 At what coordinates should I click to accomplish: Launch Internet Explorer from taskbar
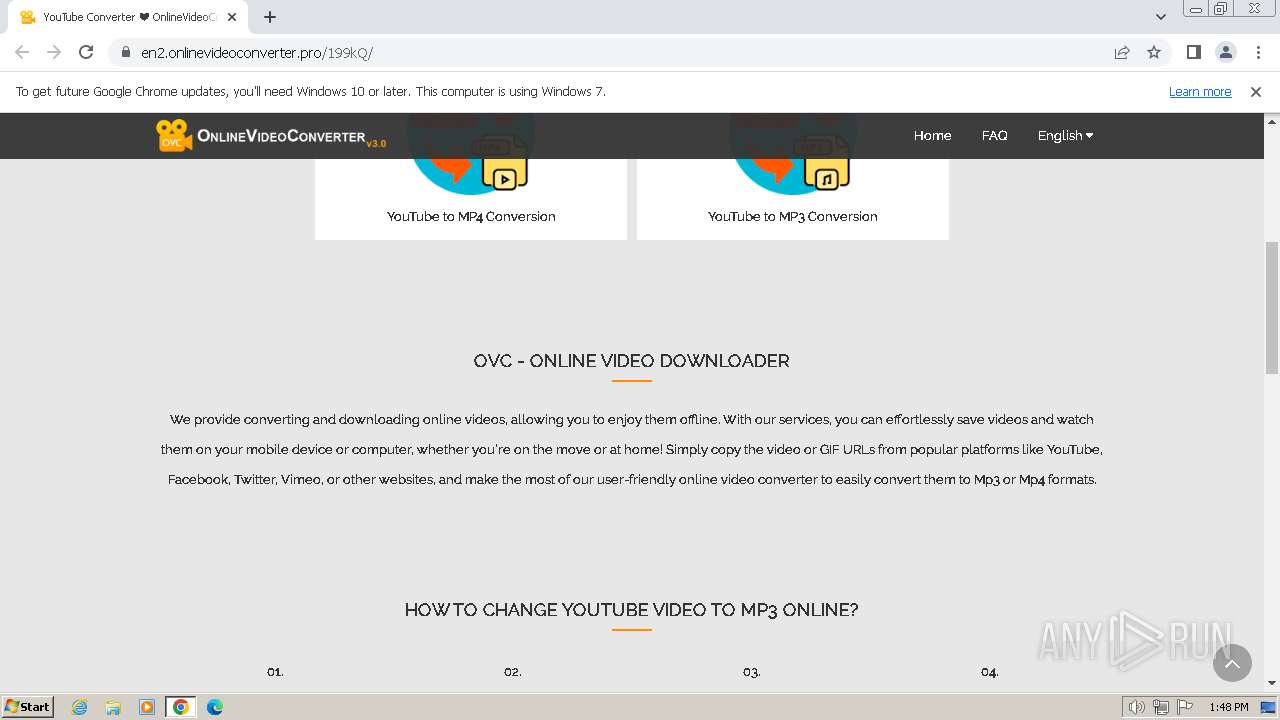click(80, 707)
